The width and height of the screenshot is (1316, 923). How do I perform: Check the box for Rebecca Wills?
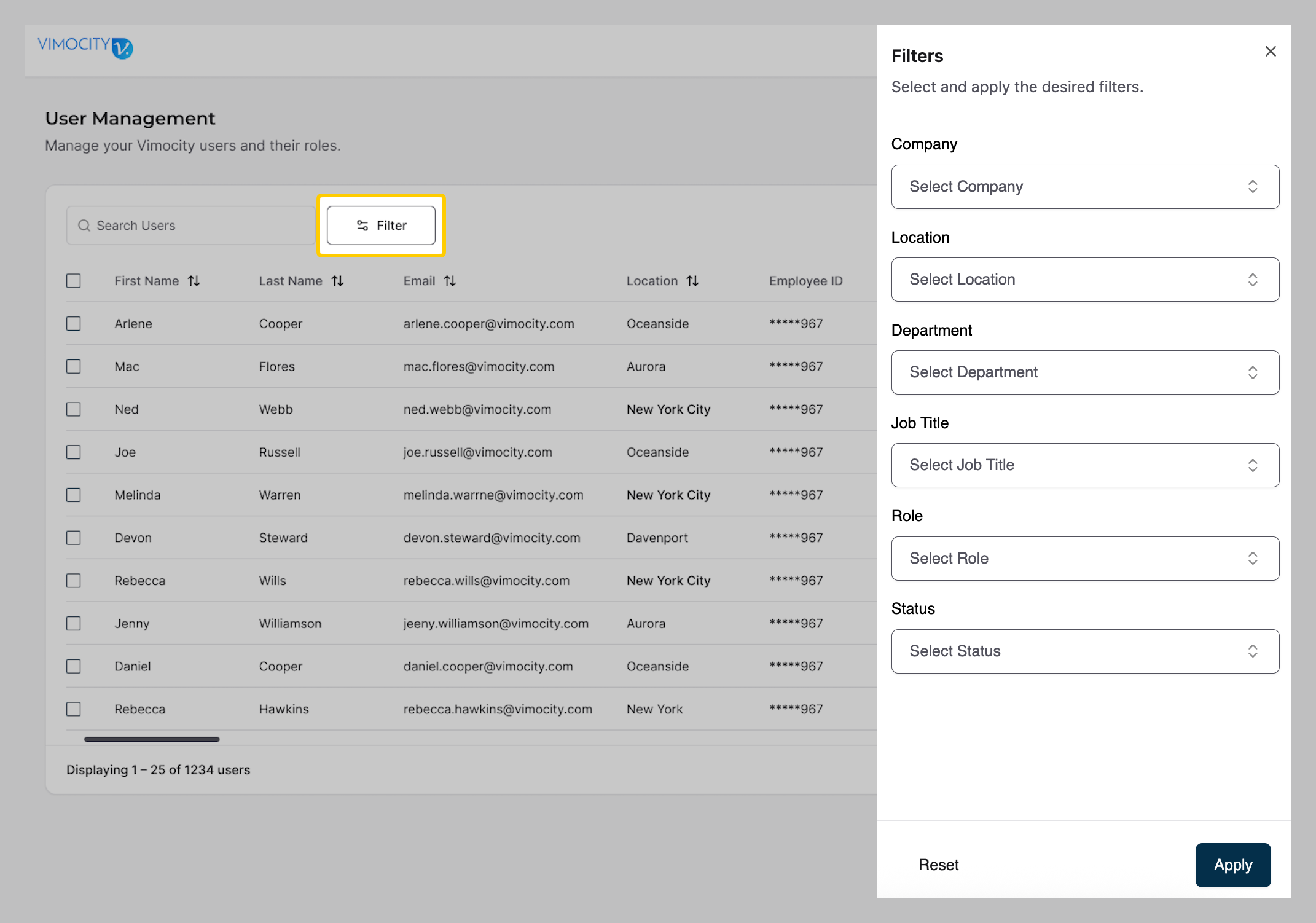point(74,581)
